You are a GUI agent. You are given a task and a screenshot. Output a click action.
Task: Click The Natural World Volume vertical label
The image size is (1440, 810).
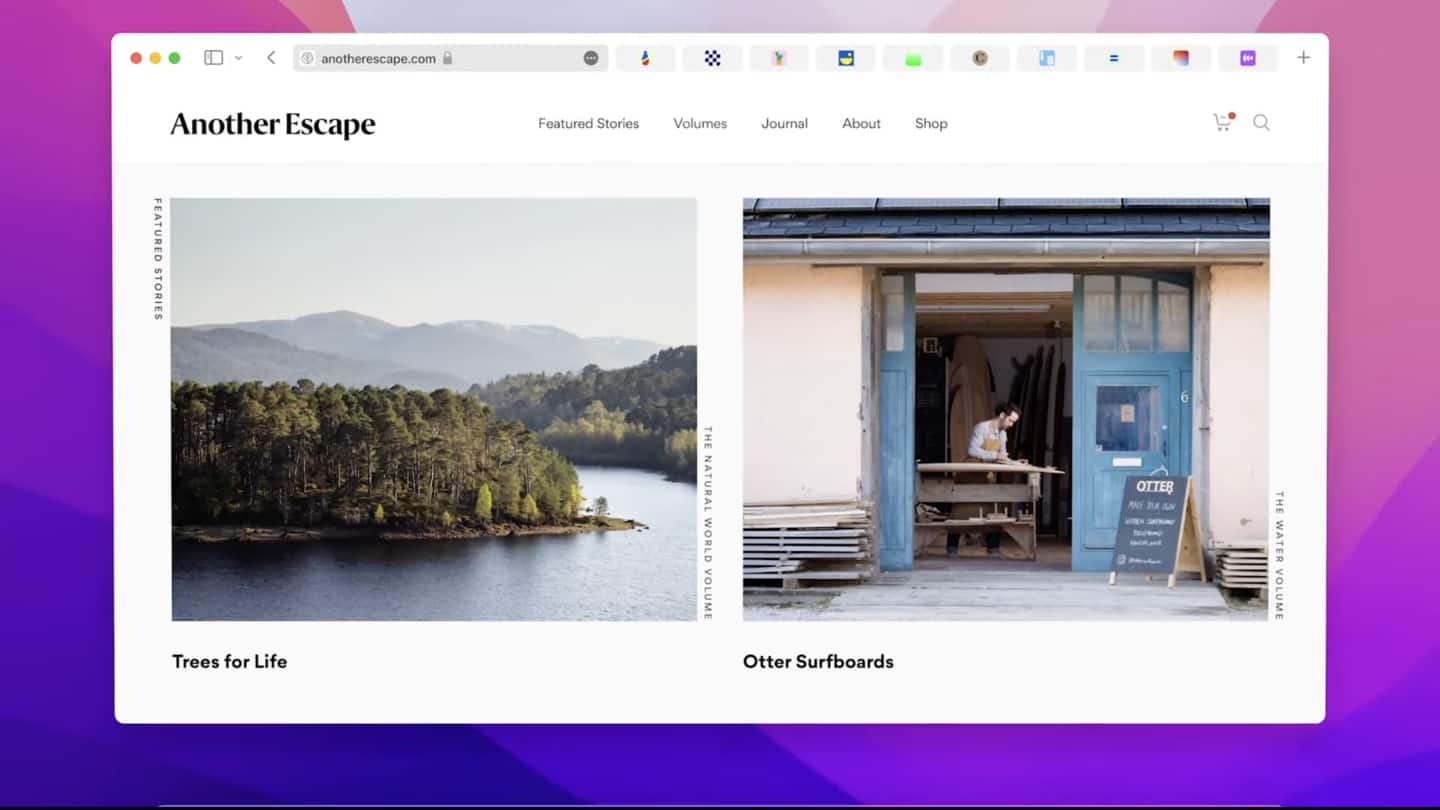point(707,523)
